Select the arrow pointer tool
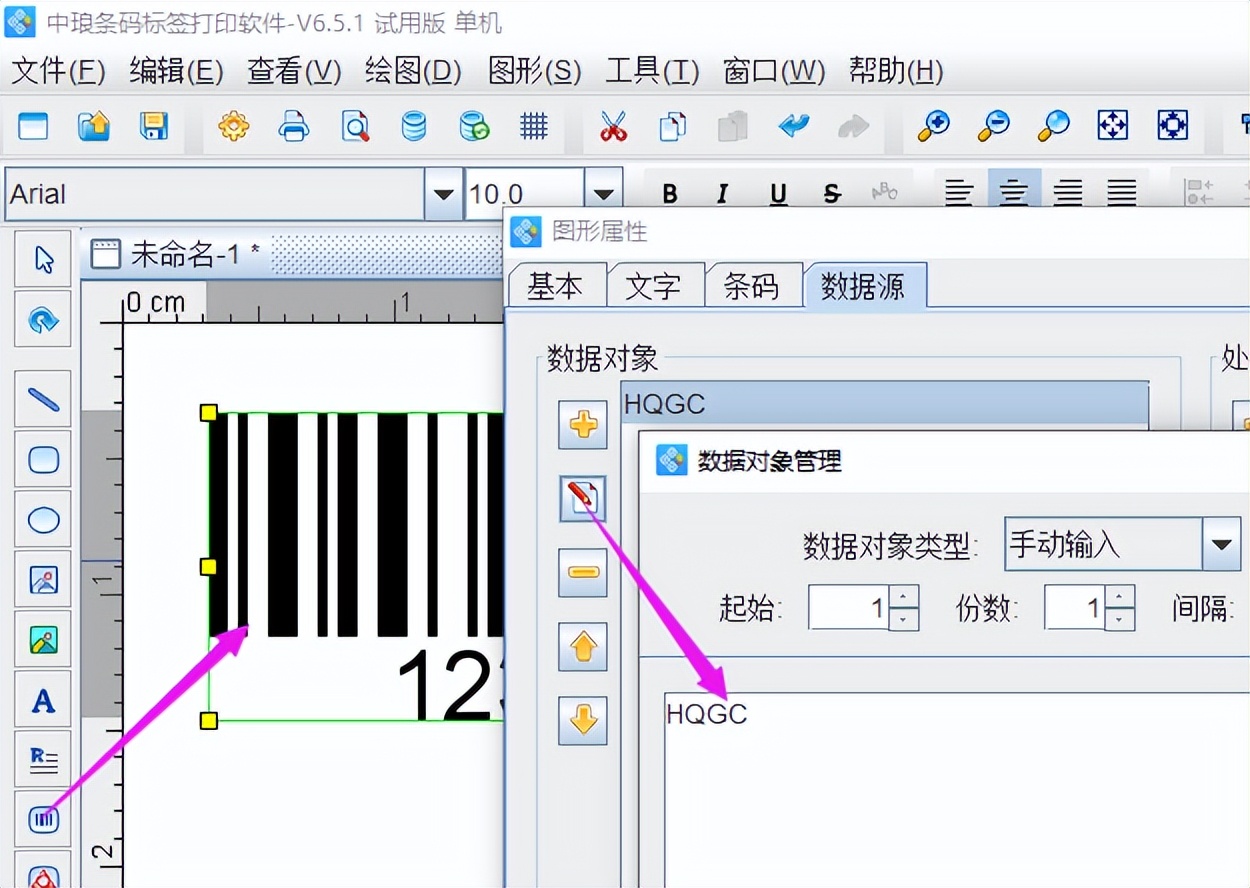 pyautogui.click(x=43, y=260)
